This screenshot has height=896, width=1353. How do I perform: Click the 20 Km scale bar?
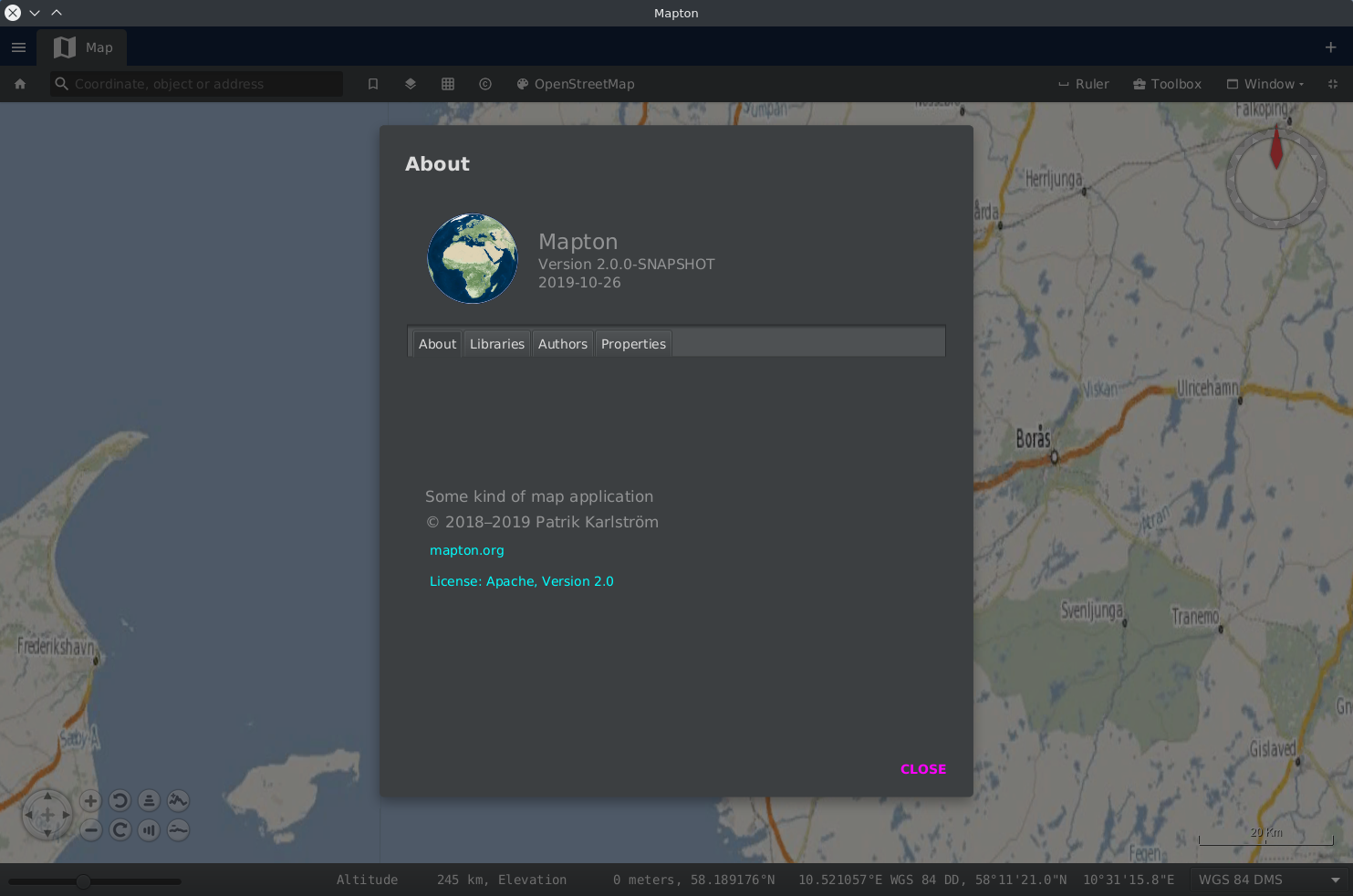pyautogui.click(x=1266, y=837)
